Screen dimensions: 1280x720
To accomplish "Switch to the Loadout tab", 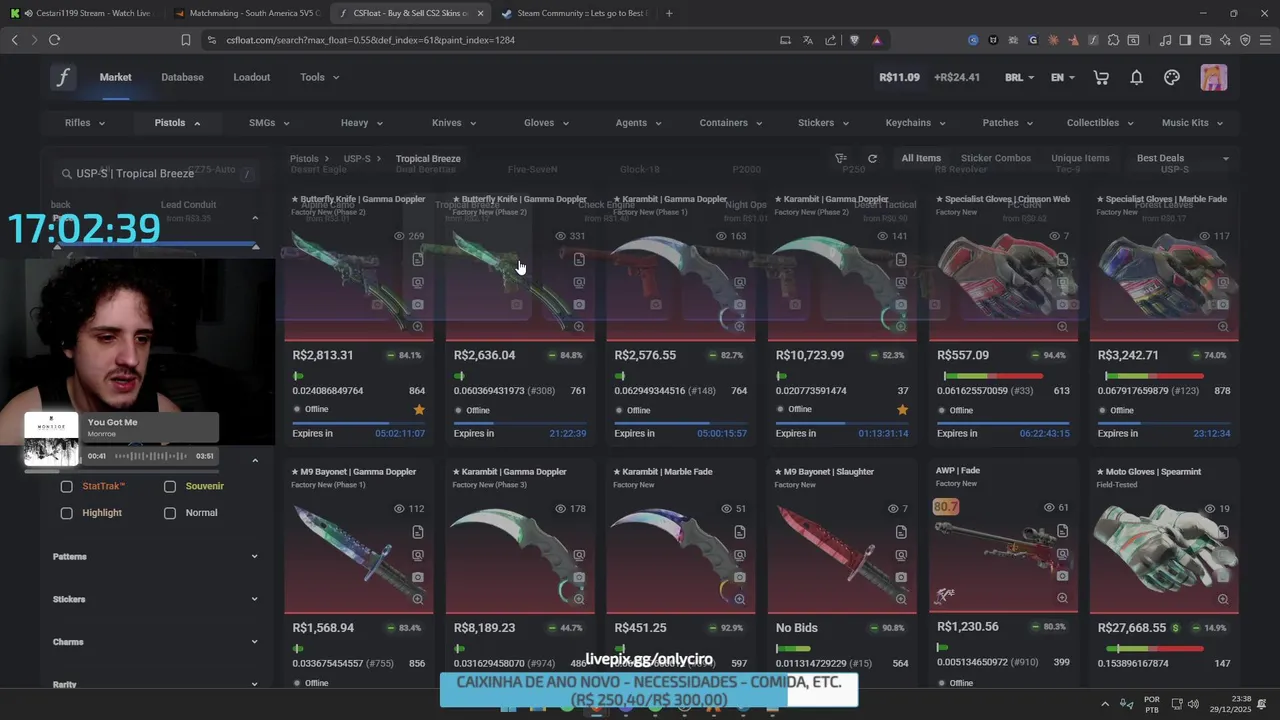I will coord(252,77).
